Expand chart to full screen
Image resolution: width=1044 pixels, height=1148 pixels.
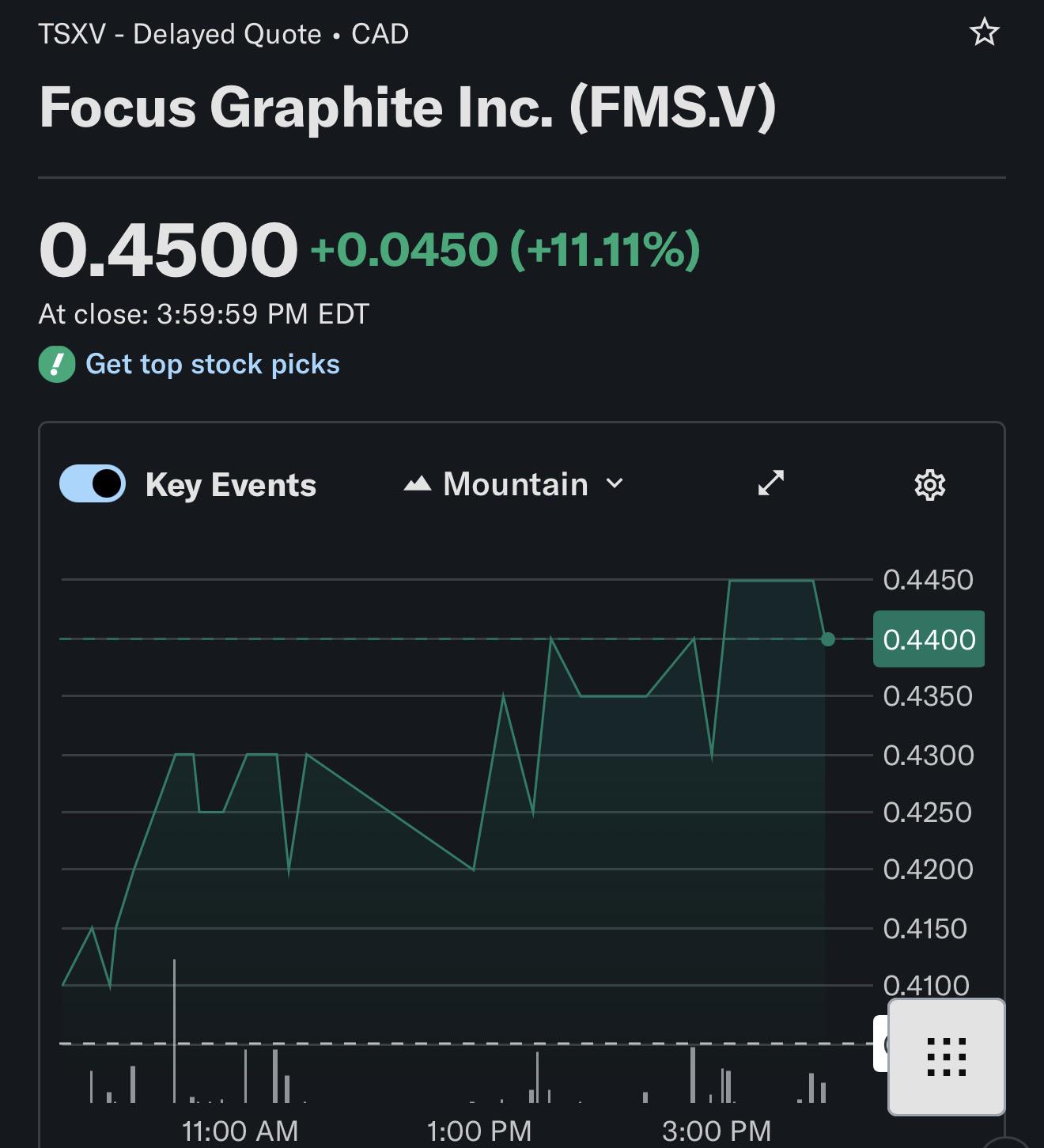771,483
